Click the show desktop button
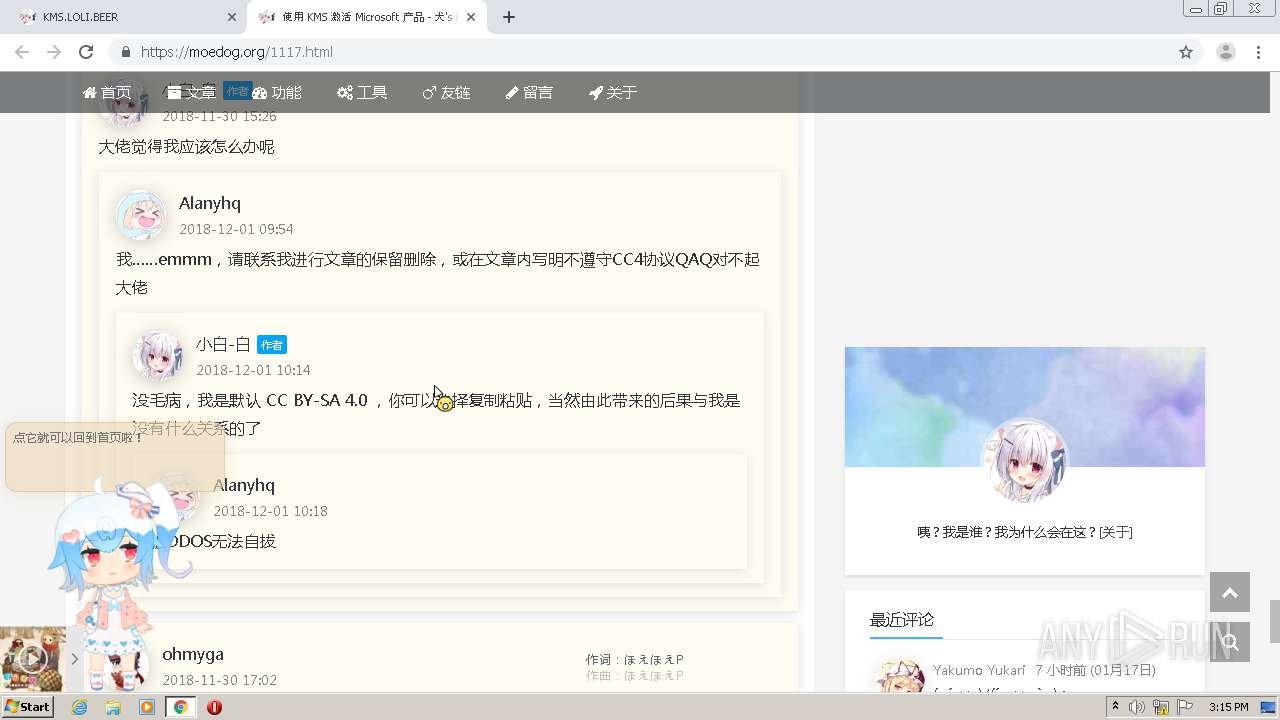The image size is (1280, 720). tap(1268, 707)
